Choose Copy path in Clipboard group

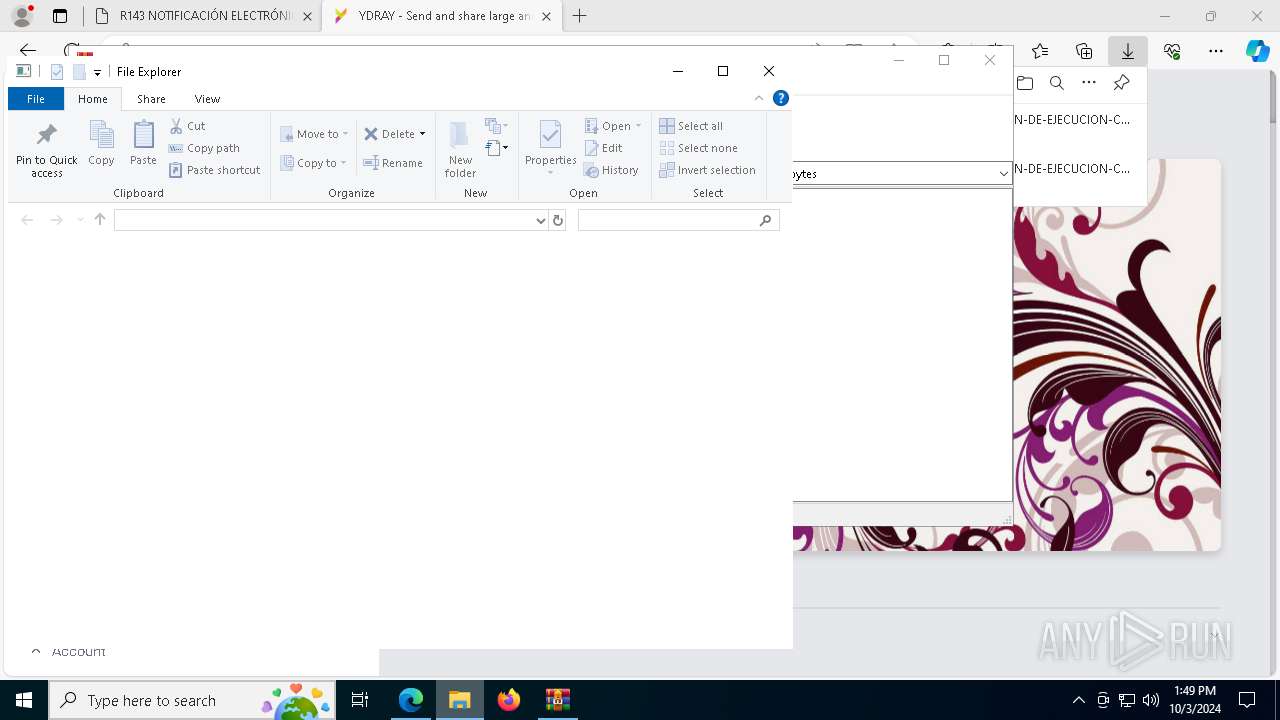pos(204,148)
